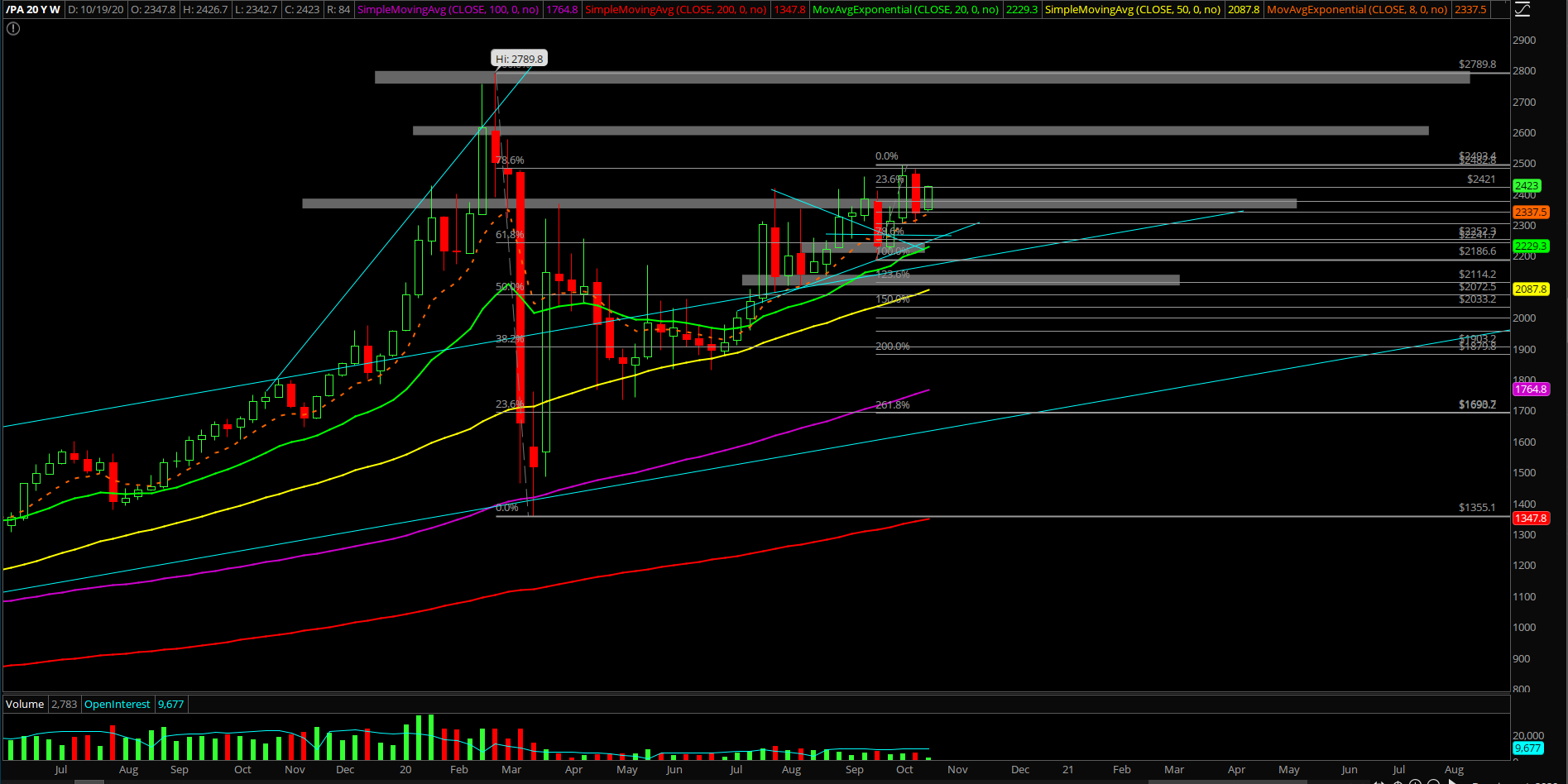Click the $2114.2 price level label

point(1477,274)
